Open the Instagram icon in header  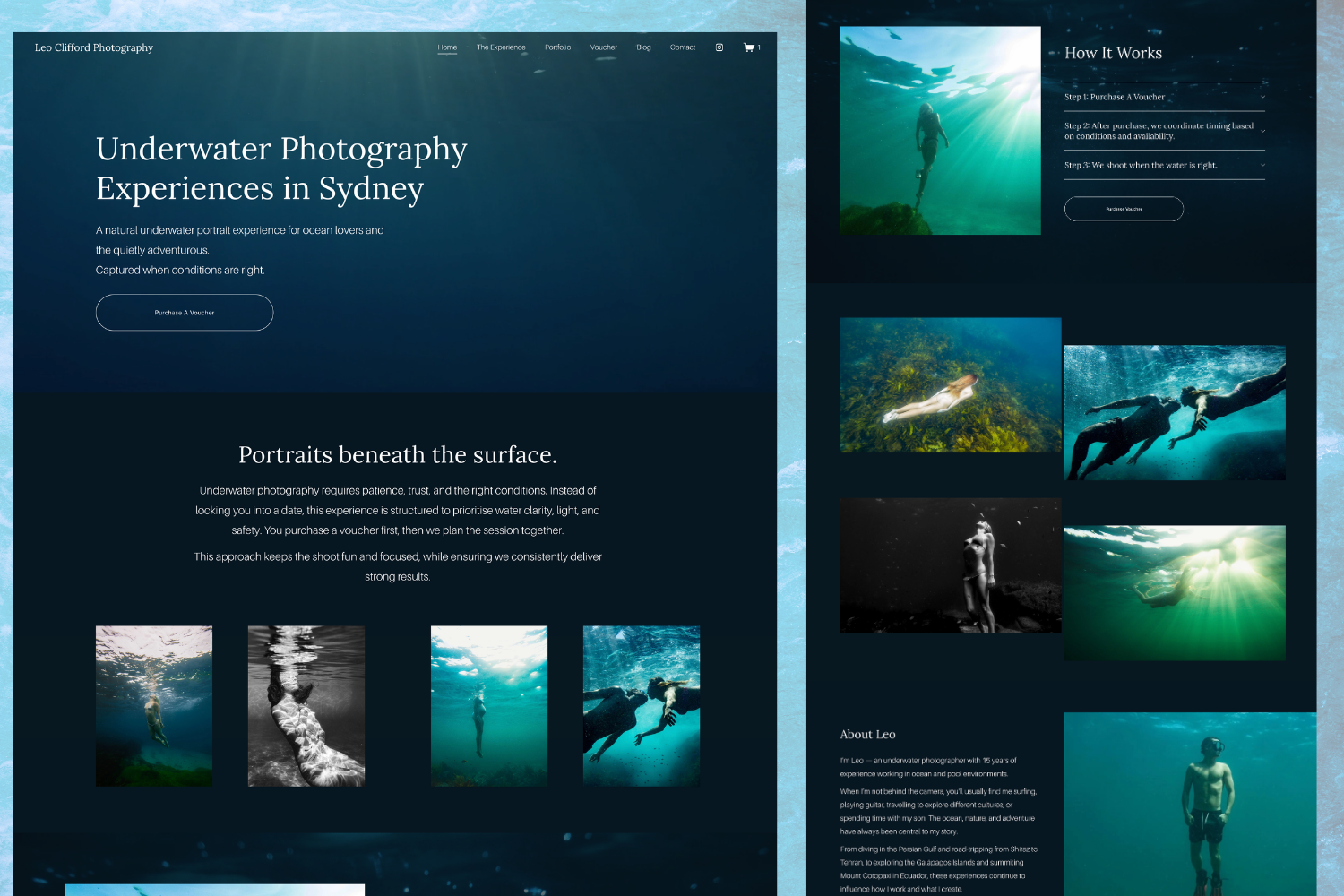(719, 47)
